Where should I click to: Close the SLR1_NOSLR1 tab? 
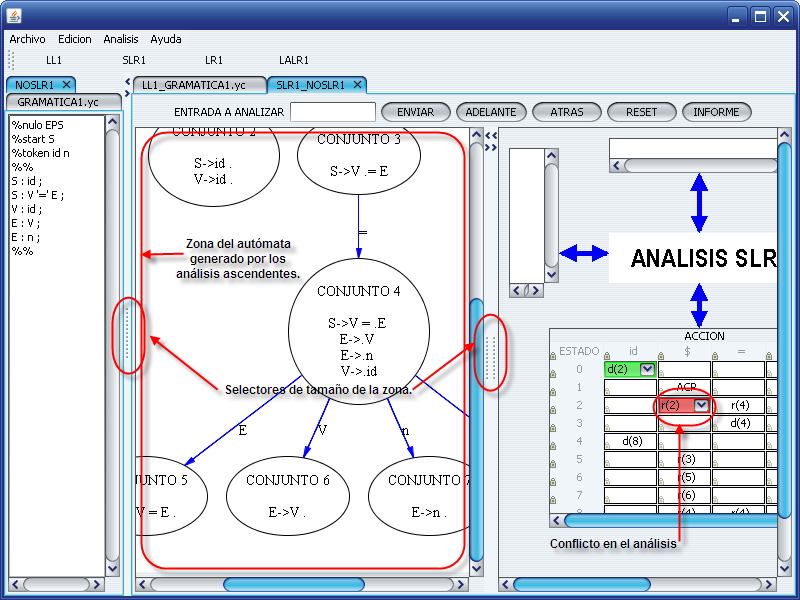point(357,85)
